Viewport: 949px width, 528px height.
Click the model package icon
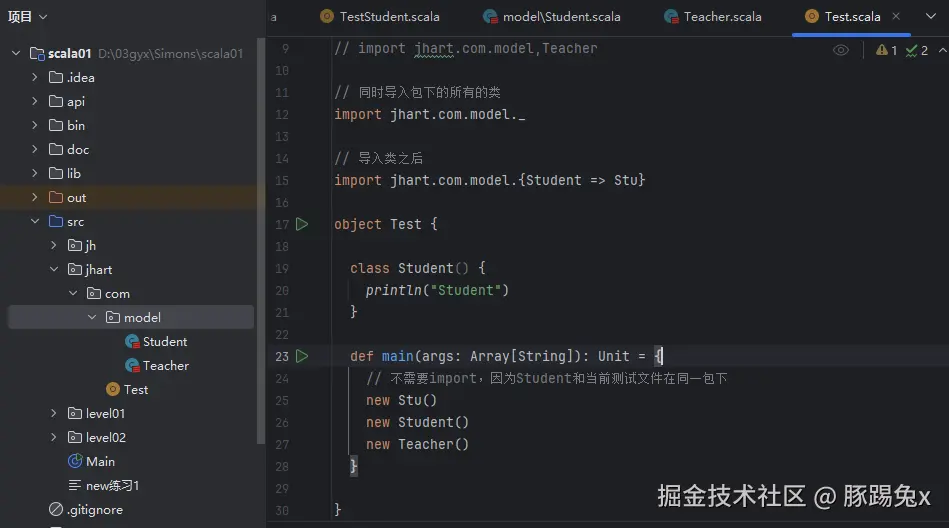click(113, 317)
